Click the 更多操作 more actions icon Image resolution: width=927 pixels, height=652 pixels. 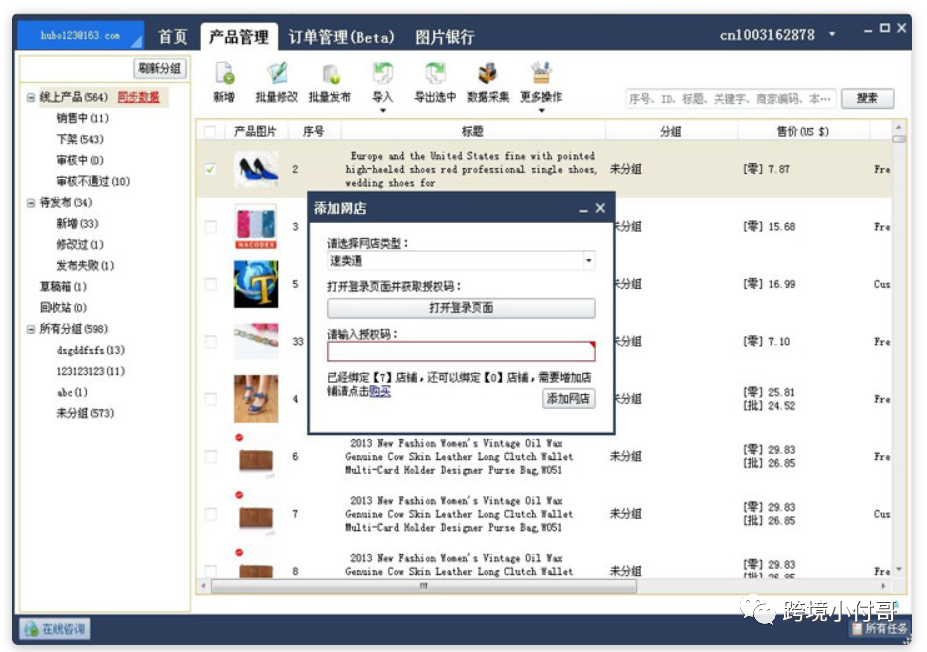point(541,74)
